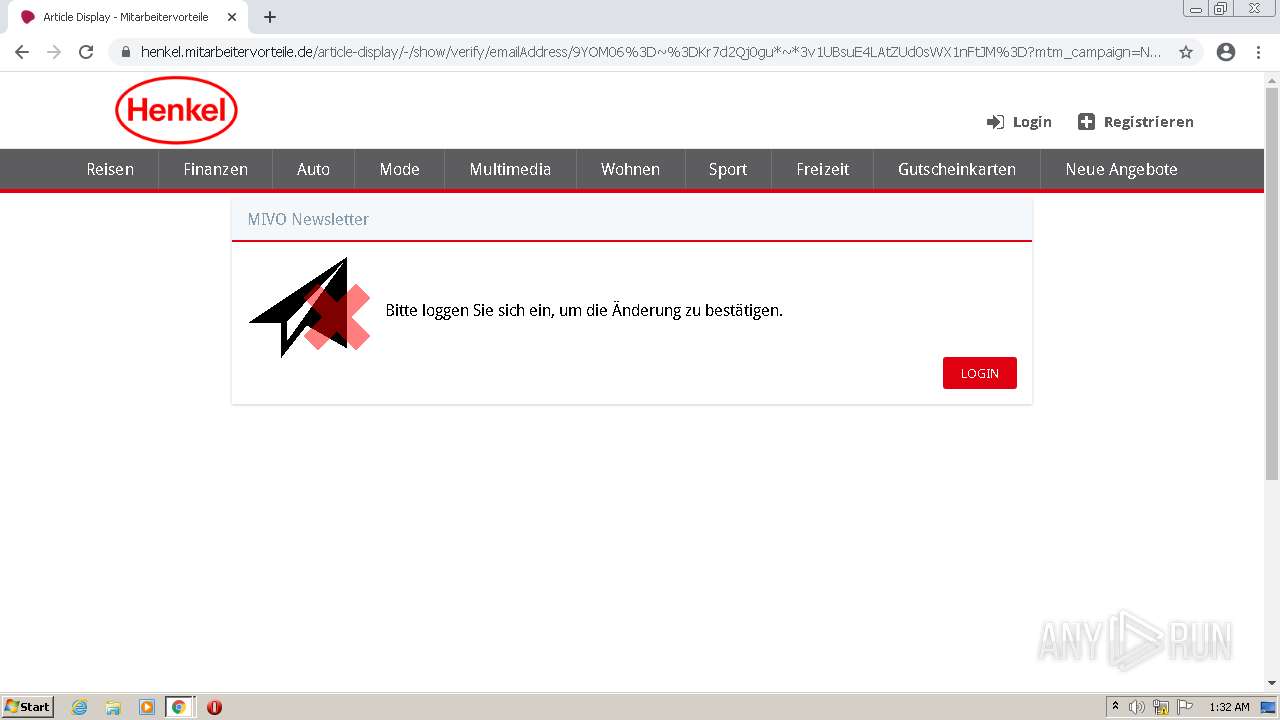This screenshot has width=1280, height=720.
Task: Click the Login link in header
Action: pyautogui.click(x=1032, y=122)
